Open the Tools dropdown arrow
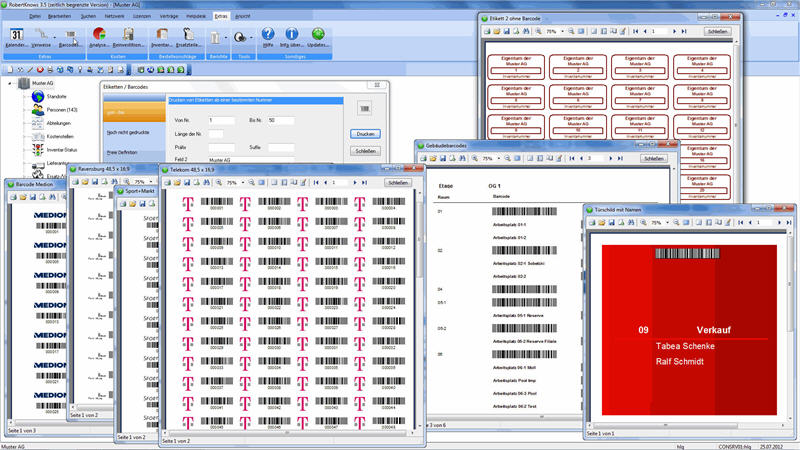The width and height of the screenshot is (800, 450). pyautogui.click(x=251, y=37)
